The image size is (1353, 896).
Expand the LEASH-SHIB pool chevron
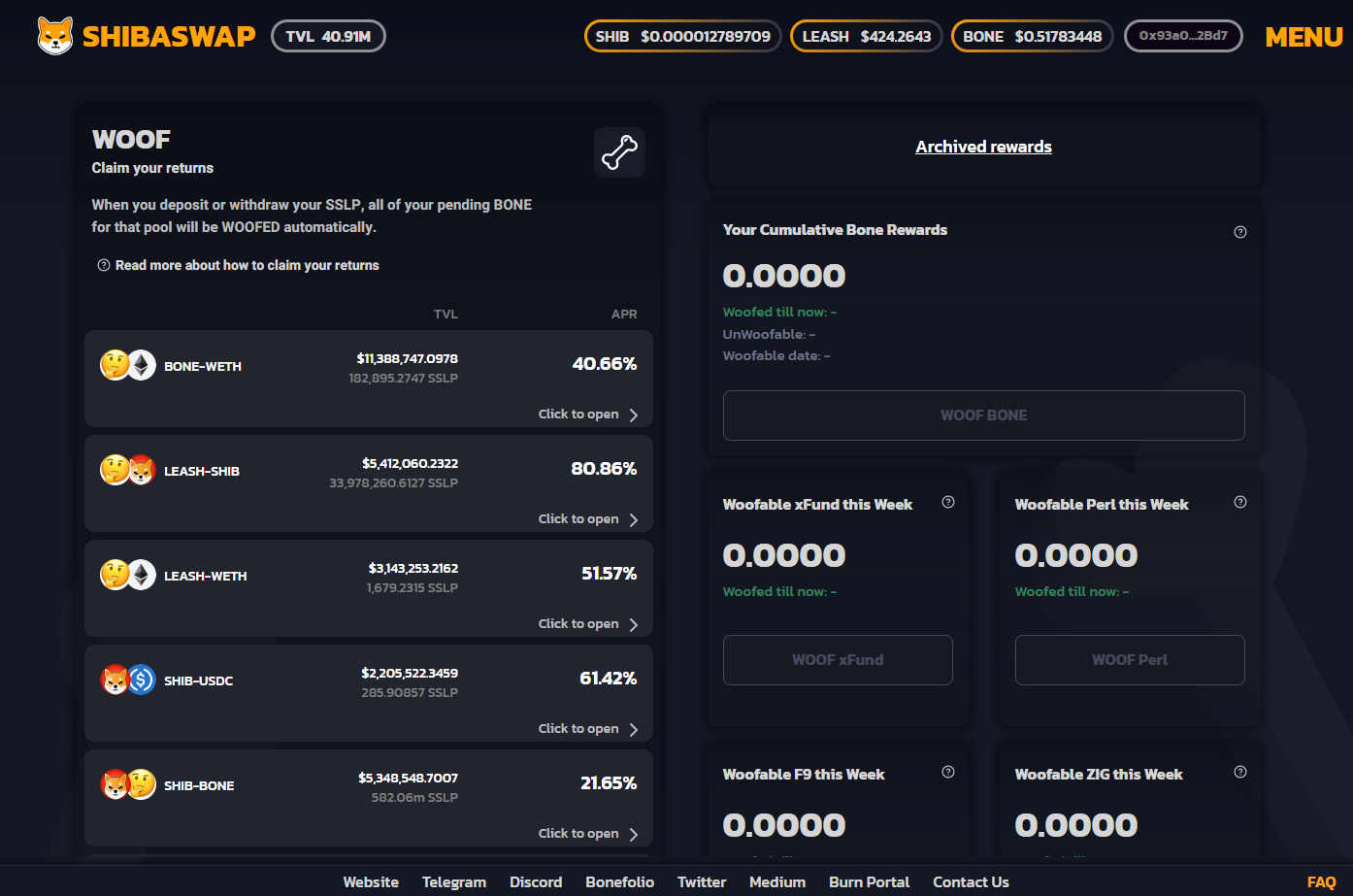[x=634, y=520]
